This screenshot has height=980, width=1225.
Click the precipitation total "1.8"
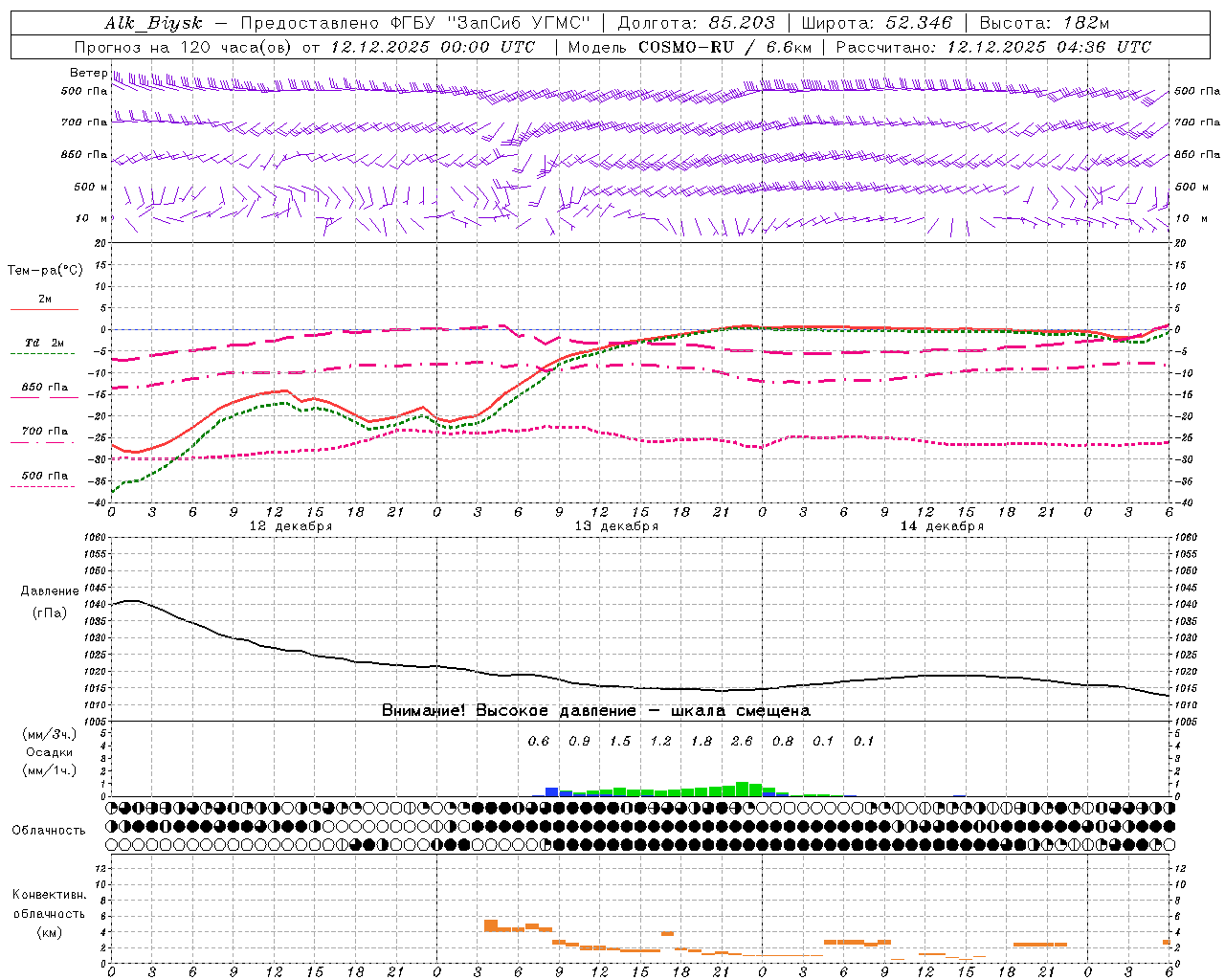[702, 741]
